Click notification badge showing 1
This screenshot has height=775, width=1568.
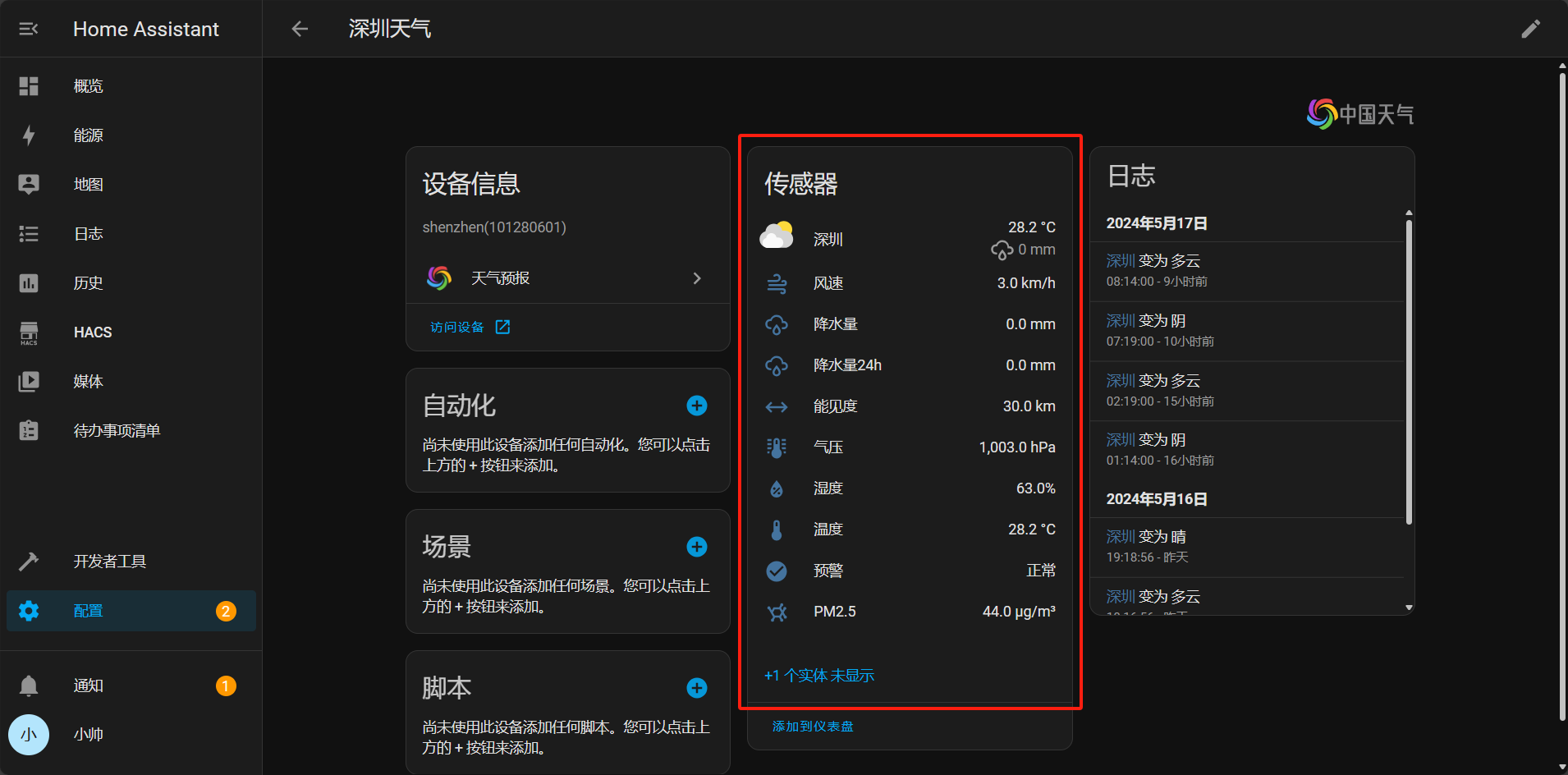(226, 686)
